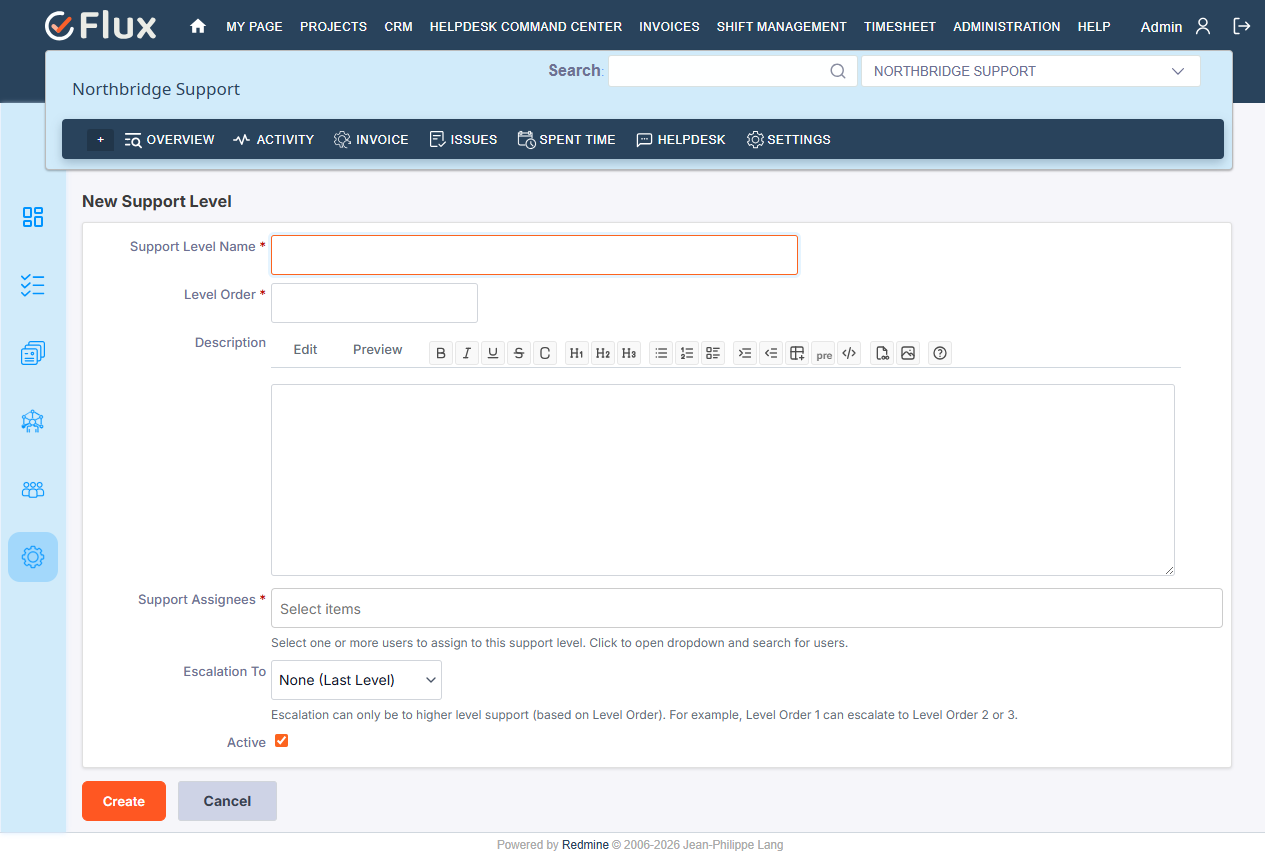This screenshot has width=1265, height=856.
Task: Insert numbered list
Action: (687, 353)
